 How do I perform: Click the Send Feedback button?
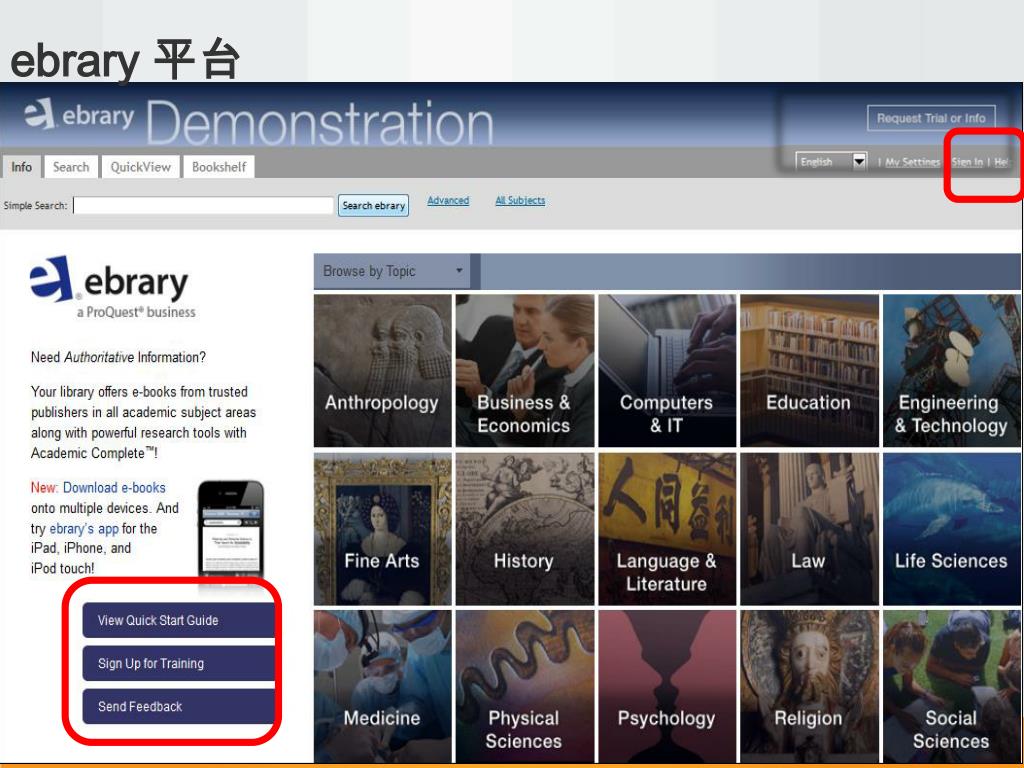coord(178,706)
